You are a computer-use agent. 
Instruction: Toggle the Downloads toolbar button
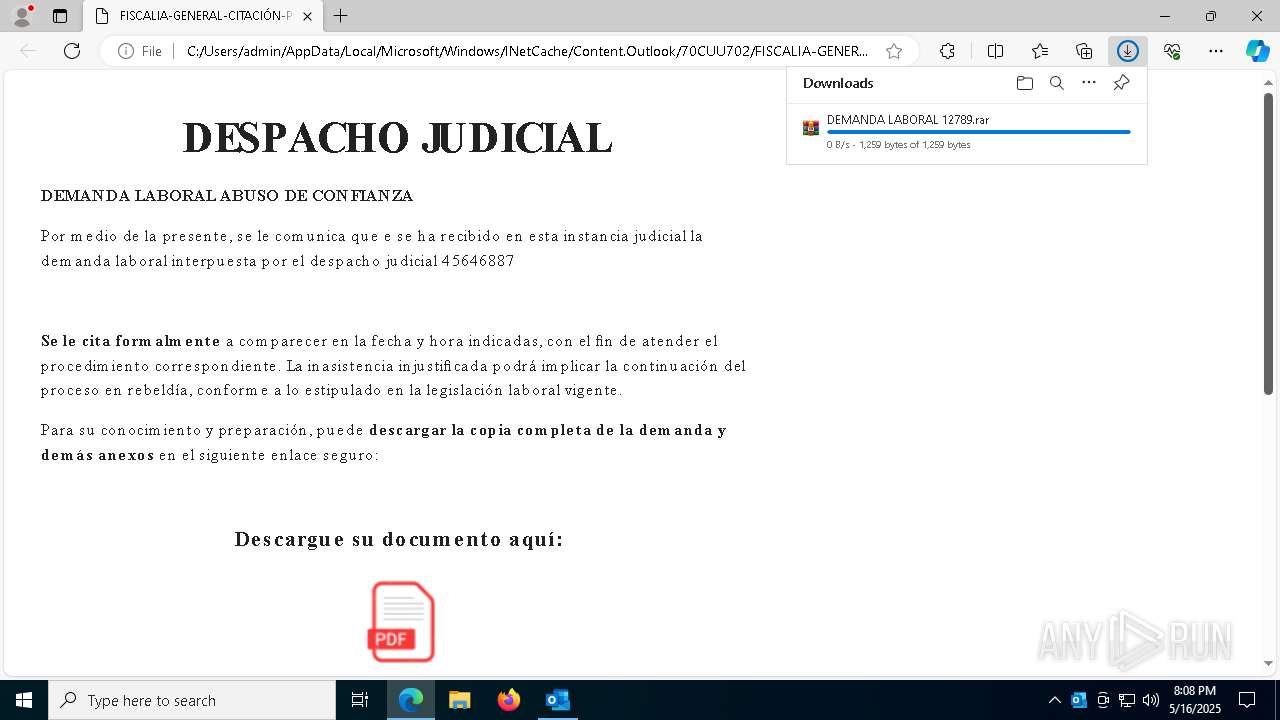[x=1128, y=51]
